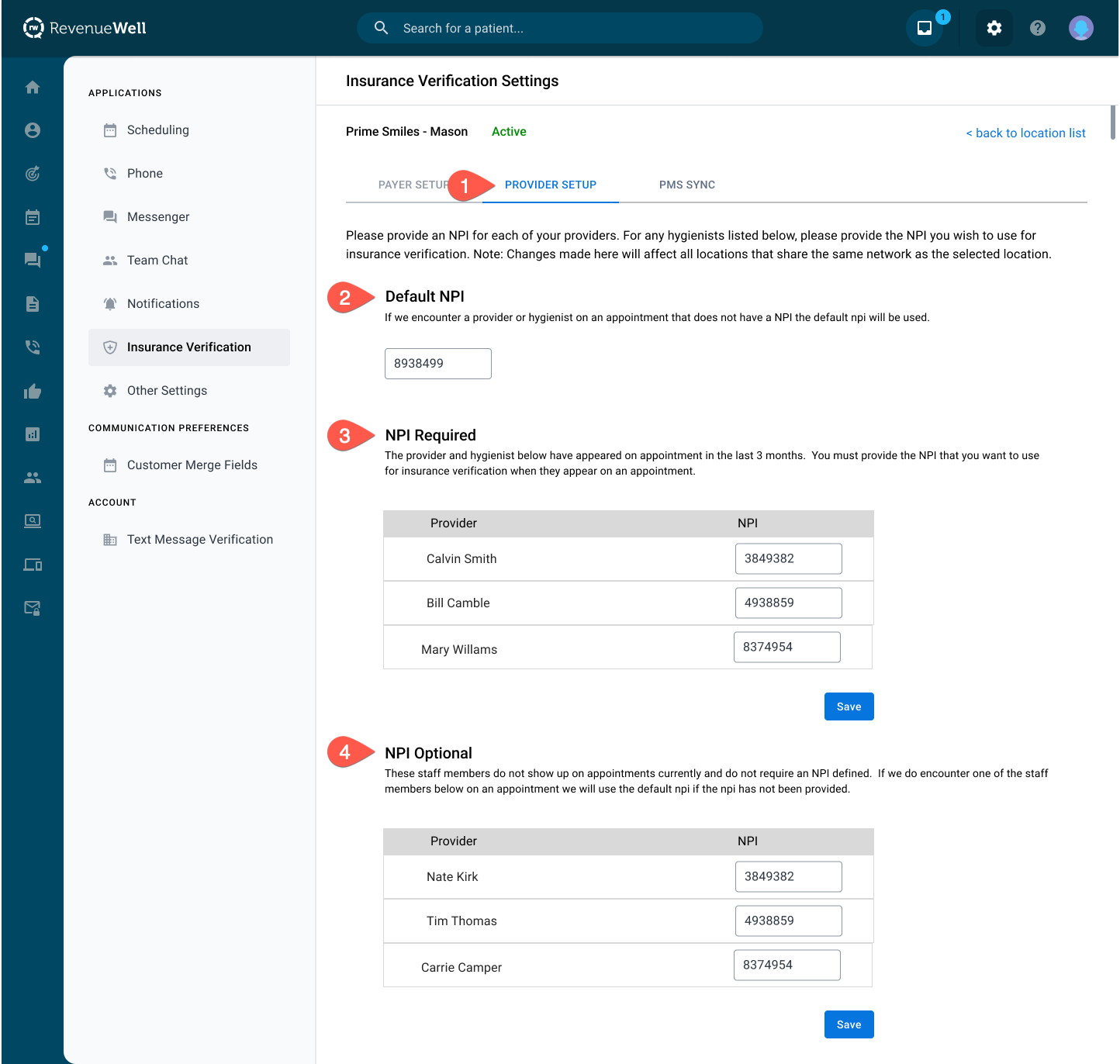Open the reports chart sidebar icon
The image size is (1120, 1064).
coord(33,434)
